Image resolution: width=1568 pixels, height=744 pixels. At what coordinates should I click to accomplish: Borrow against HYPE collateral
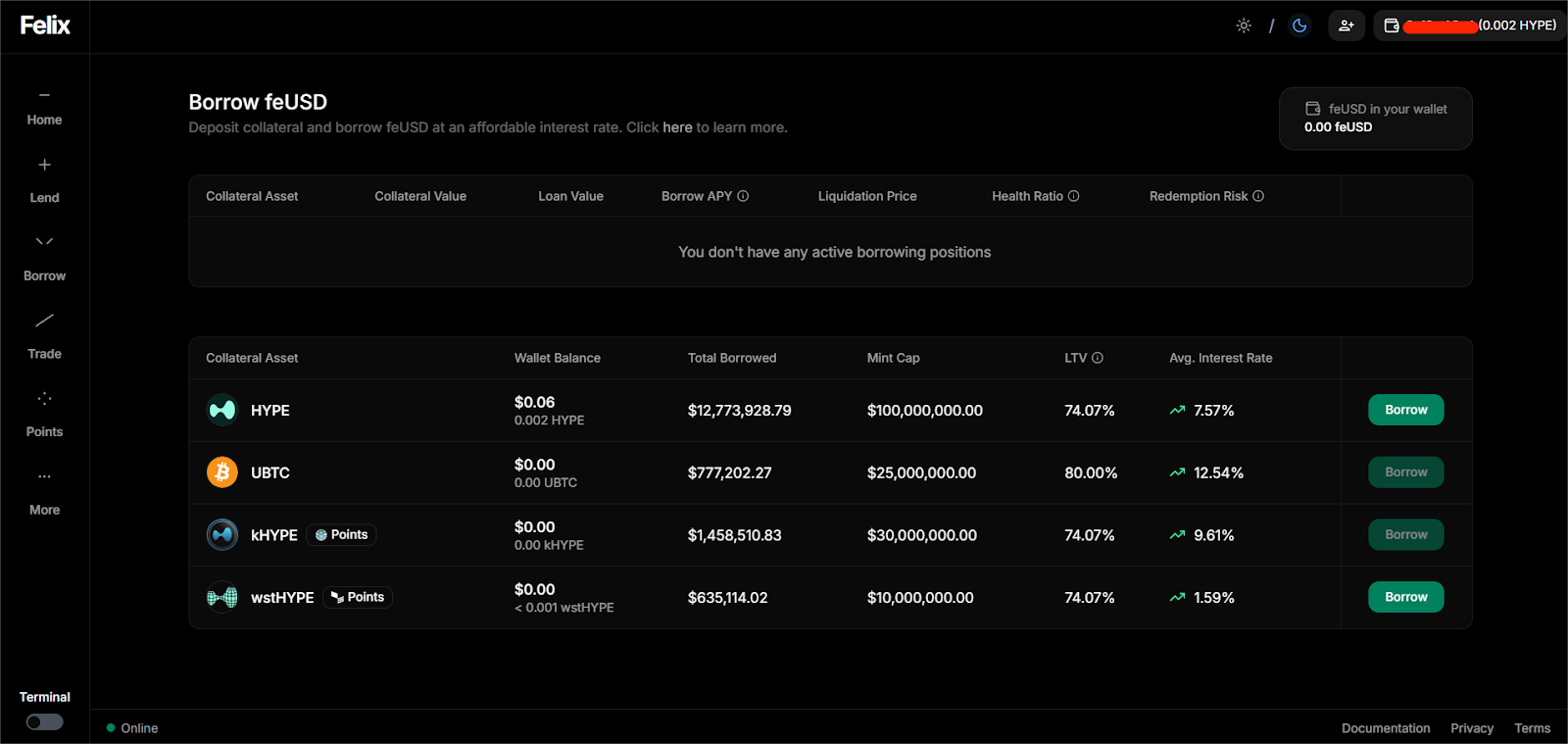1405,410
